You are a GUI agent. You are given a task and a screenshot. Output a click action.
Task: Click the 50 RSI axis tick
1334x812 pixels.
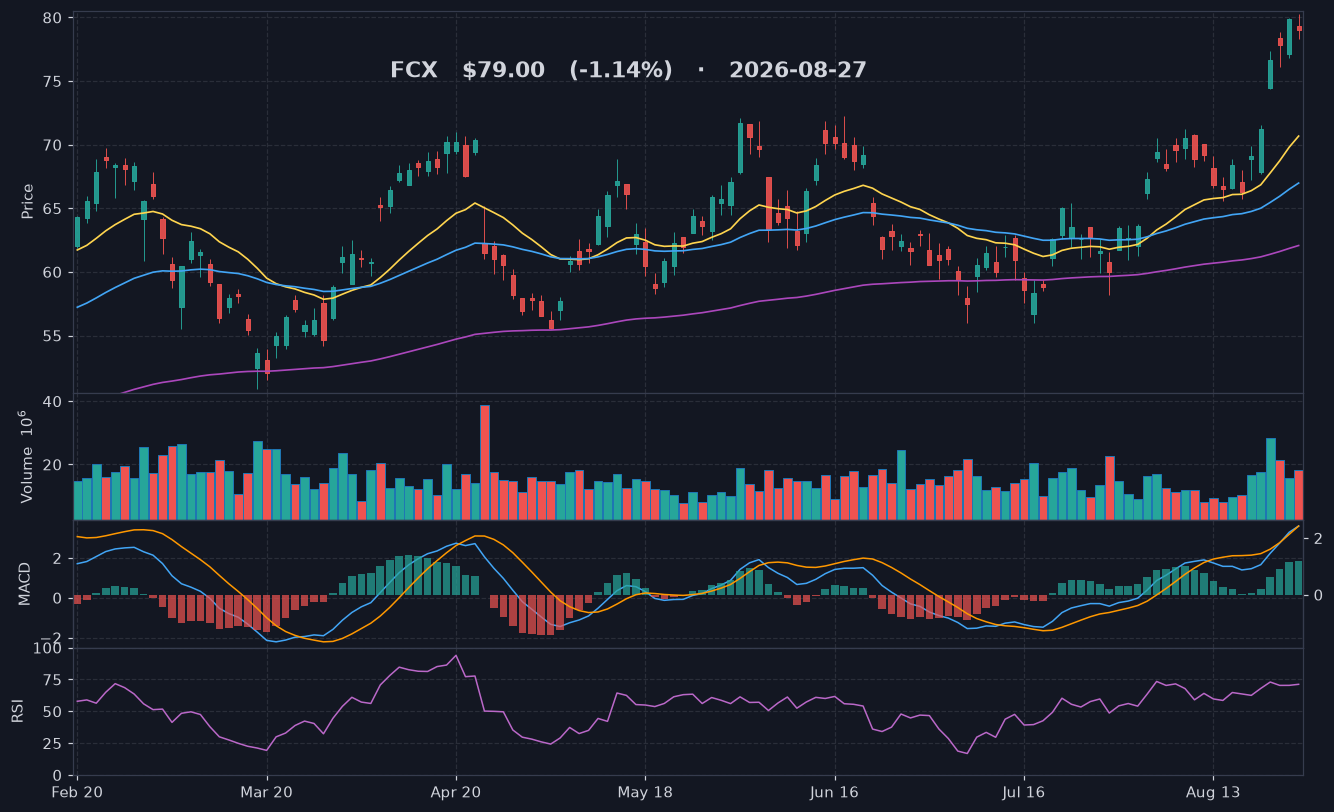coord(52,712)
